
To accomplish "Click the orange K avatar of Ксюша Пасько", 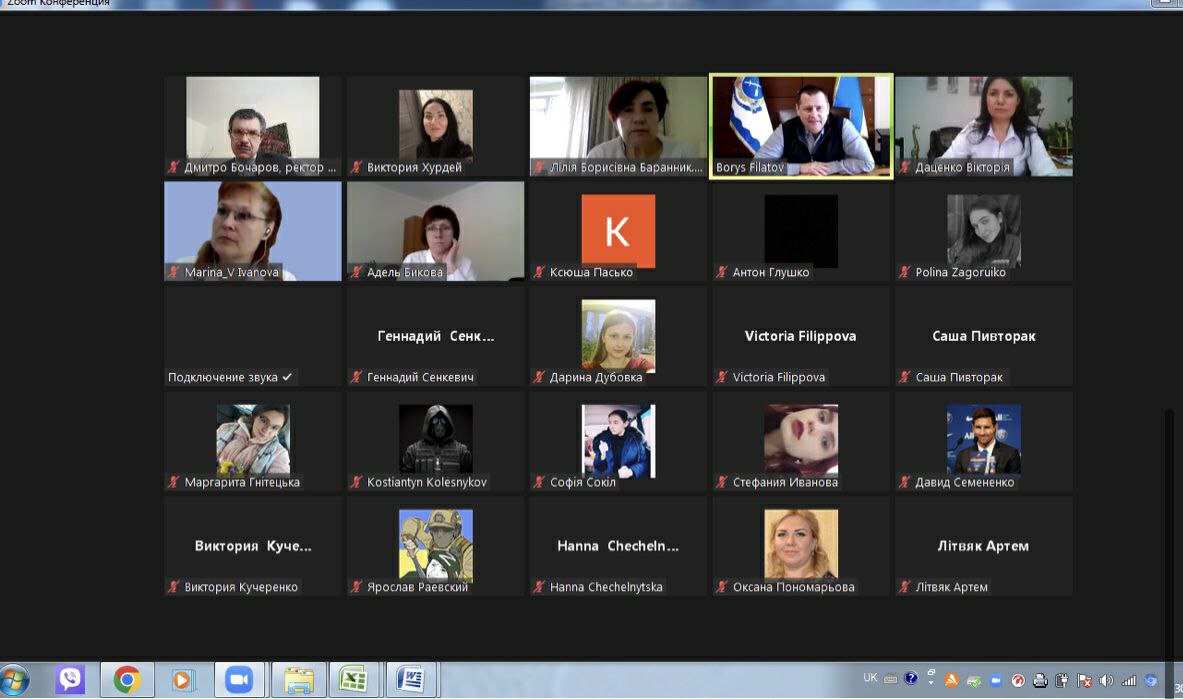I will pos(618,231).
